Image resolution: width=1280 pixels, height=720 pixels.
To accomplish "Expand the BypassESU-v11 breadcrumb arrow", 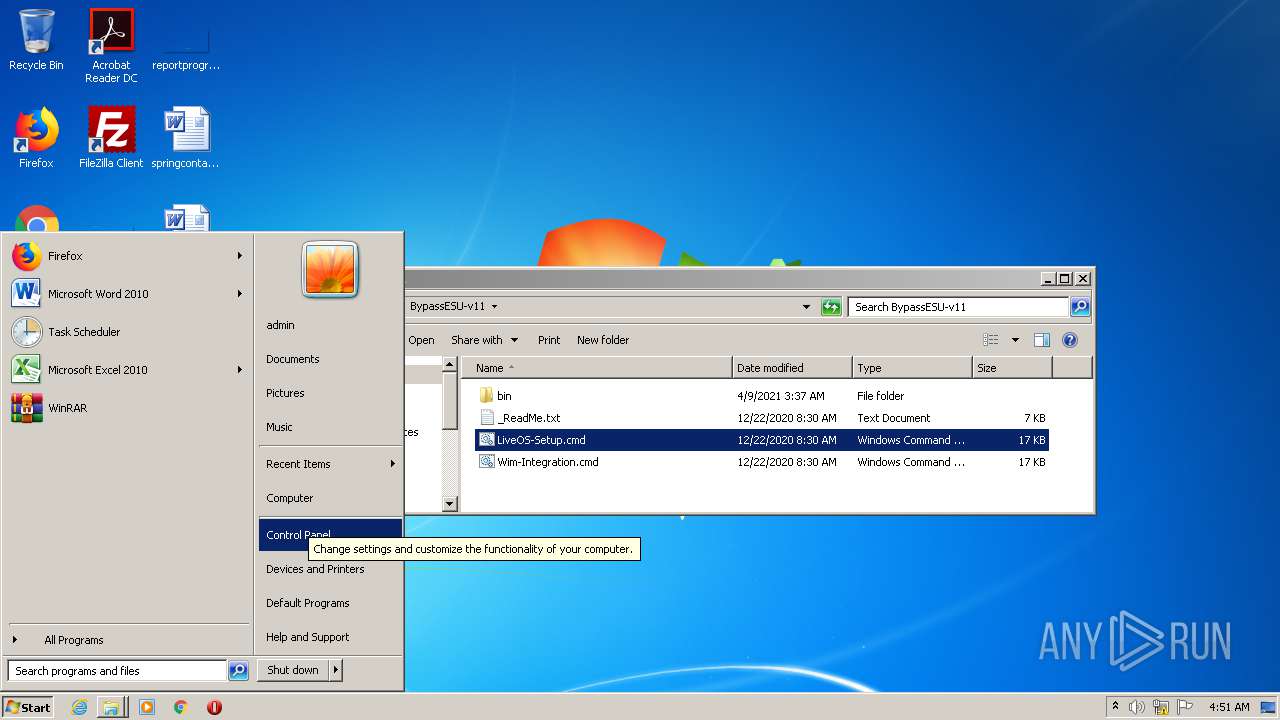I will click(494, 307).
